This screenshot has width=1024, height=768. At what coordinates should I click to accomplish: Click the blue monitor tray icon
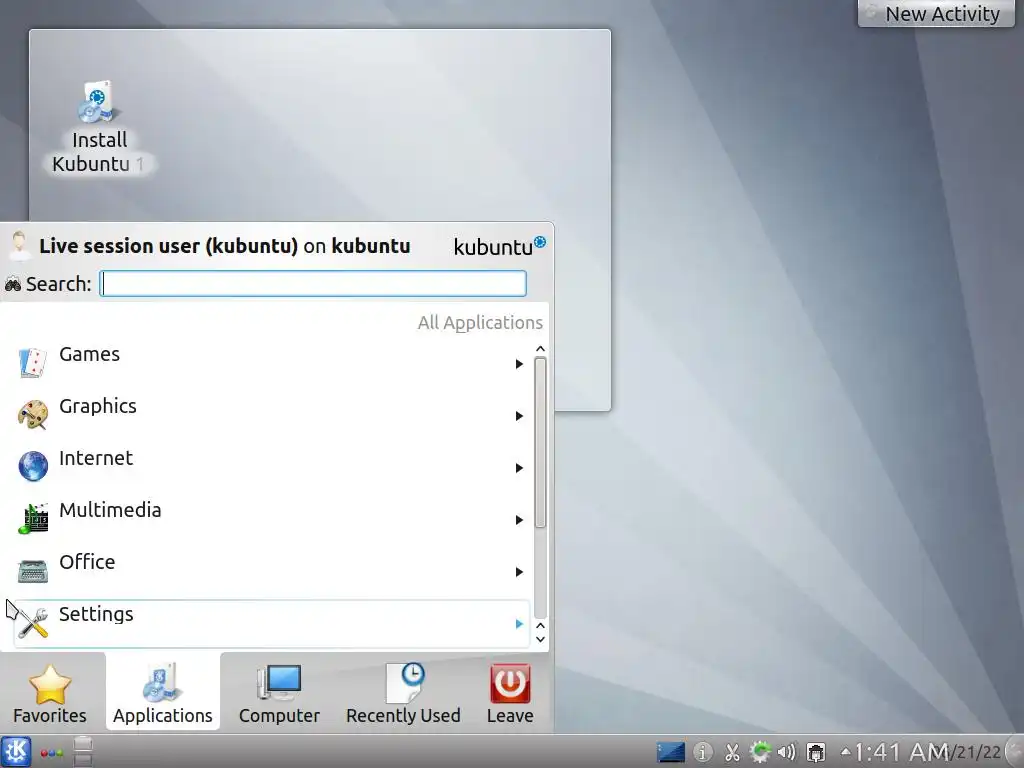point(671,752)
